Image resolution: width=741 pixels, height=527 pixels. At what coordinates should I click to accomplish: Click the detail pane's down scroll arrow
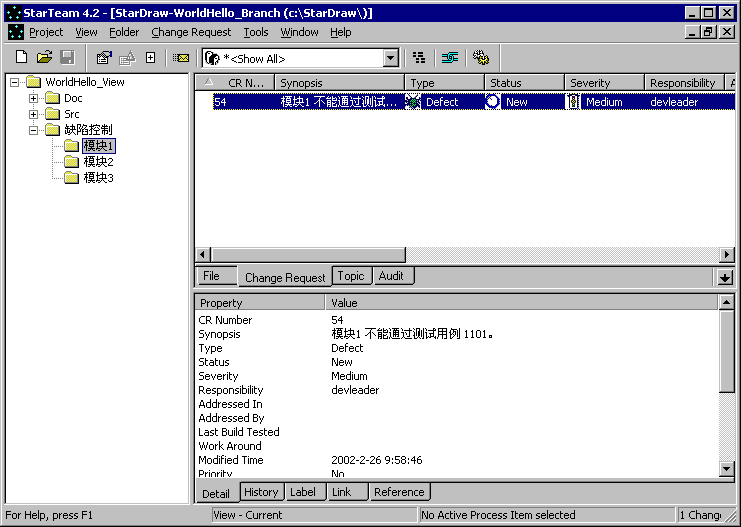[x=726, y=468]
